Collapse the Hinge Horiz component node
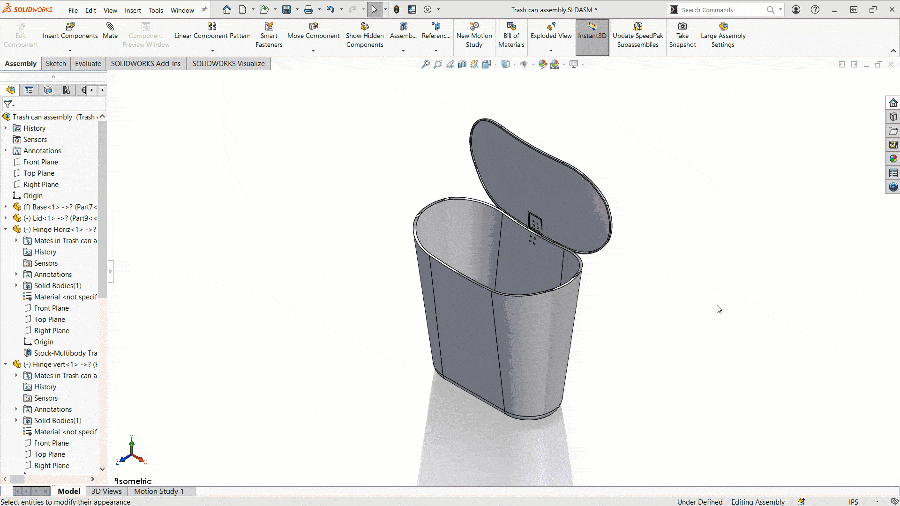Image resolution: width=900 pixels, height=506 pixels. pyautogui.click(x=6, y=229)
